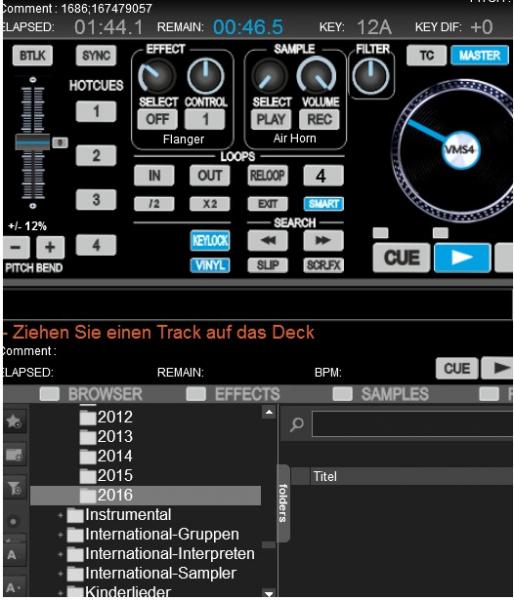514x600 pixels.
Task: Switch to the EFFECTS tab
Action: click(233, 394)
